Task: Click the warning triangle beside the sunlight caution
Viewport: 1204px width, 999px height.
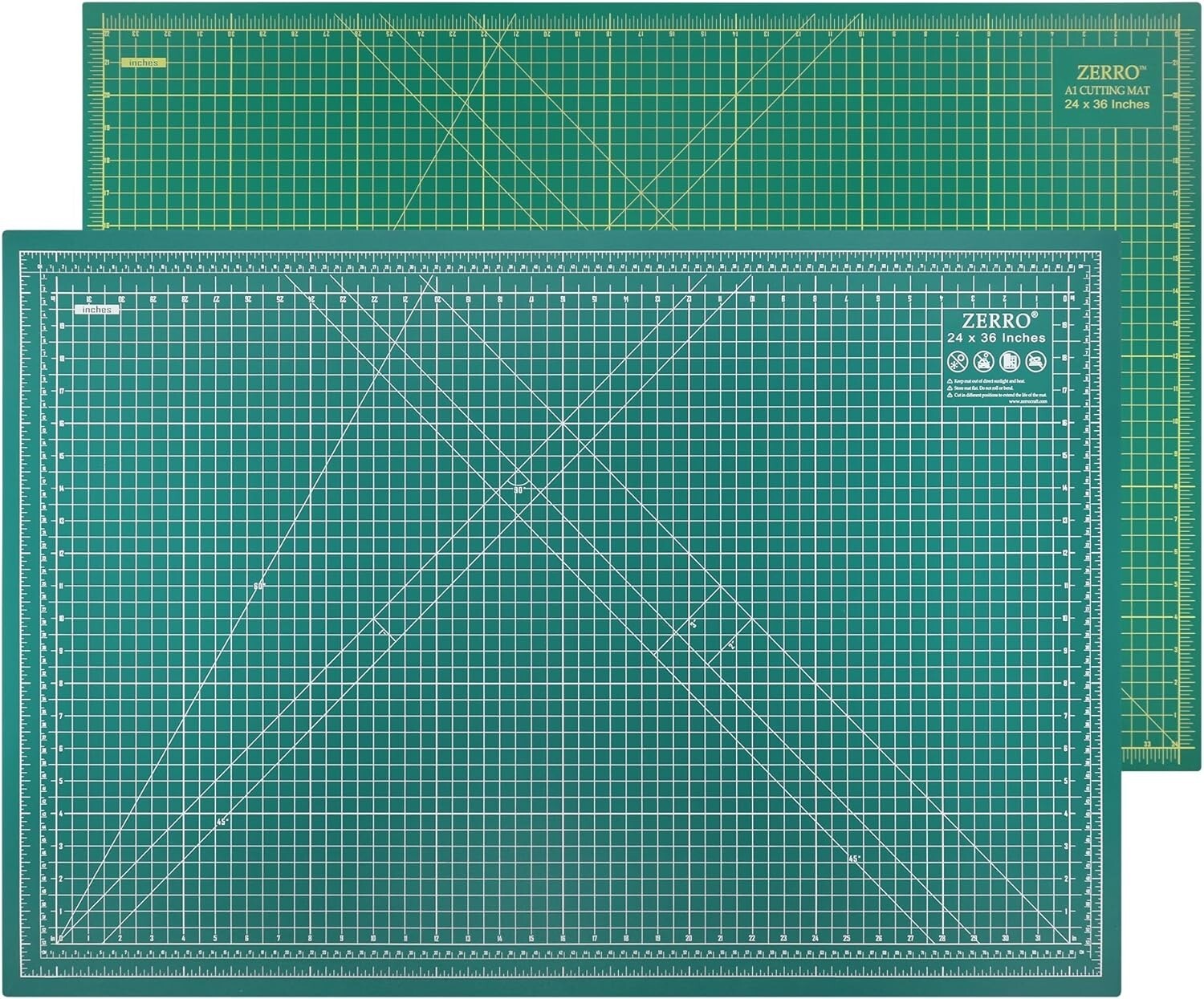Action: coord(950,381)
